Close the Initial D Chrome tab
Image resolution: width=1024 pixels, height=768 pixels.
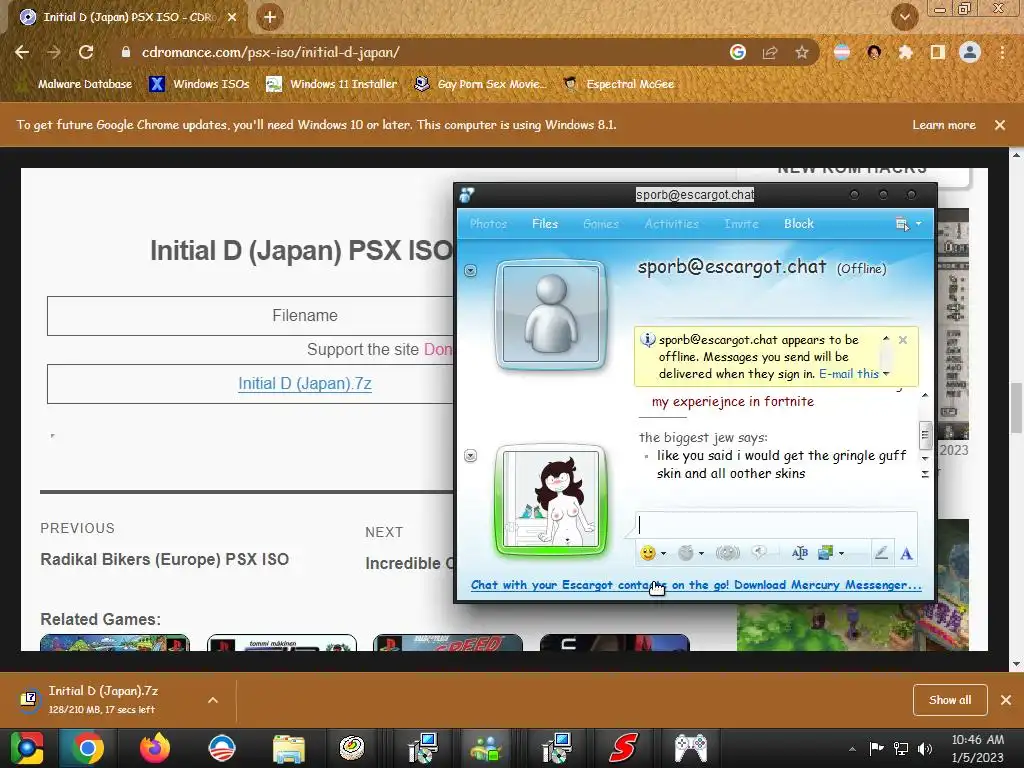(x=232, y=18)
